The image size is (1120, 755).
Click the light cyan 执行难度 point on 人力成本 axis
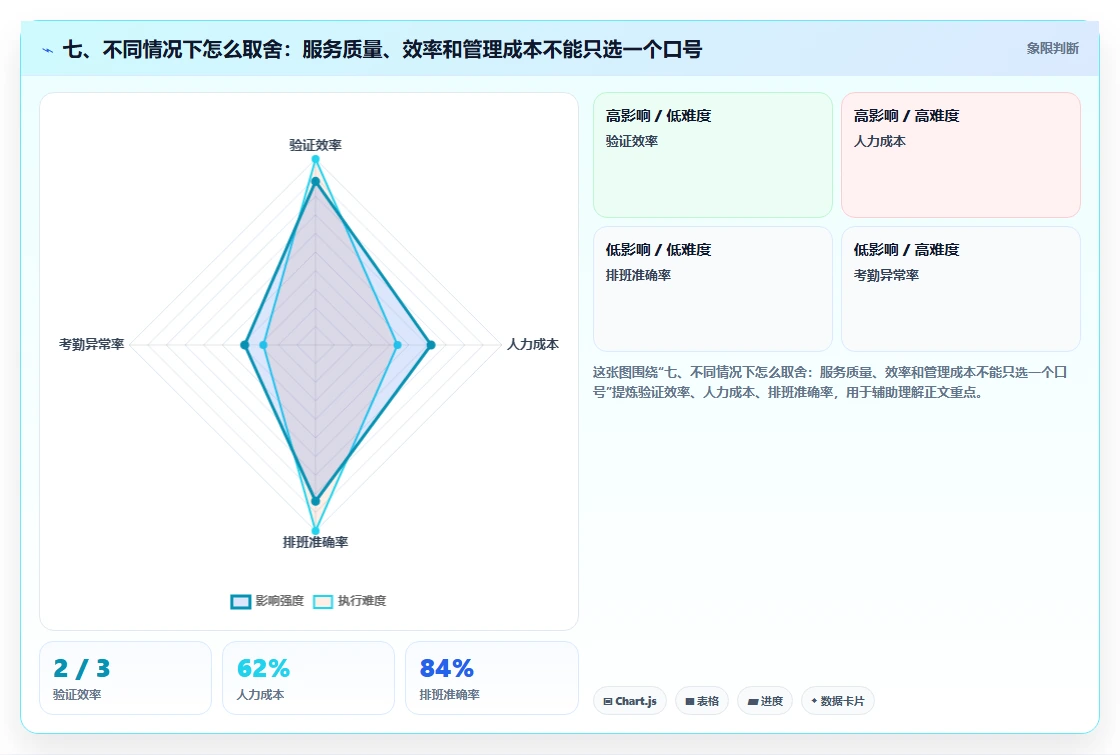click(x=398, y=345)
